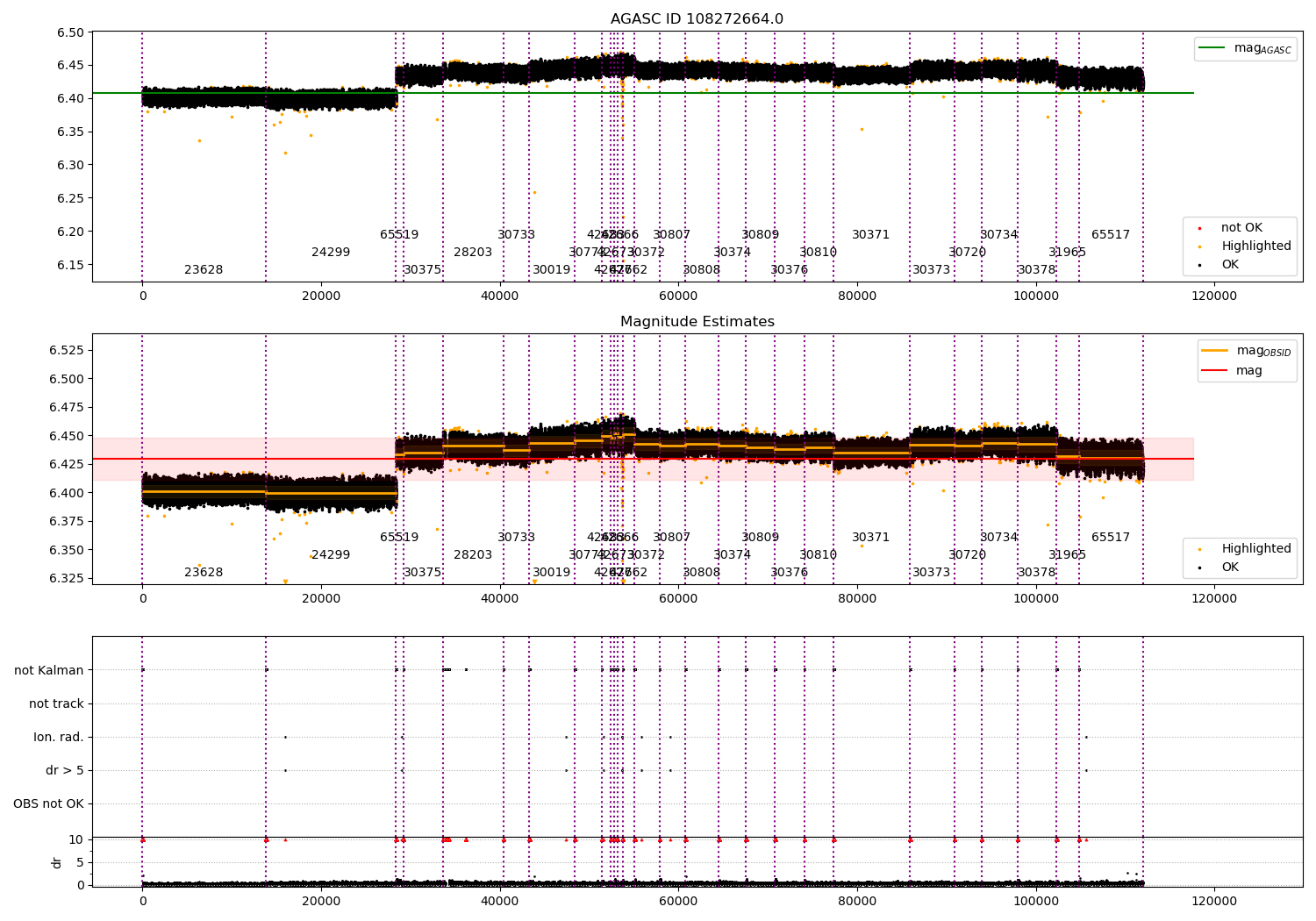
Task: Click obsid 30810 in the Magnitude Estimates plot
Action: pos(819,555)
